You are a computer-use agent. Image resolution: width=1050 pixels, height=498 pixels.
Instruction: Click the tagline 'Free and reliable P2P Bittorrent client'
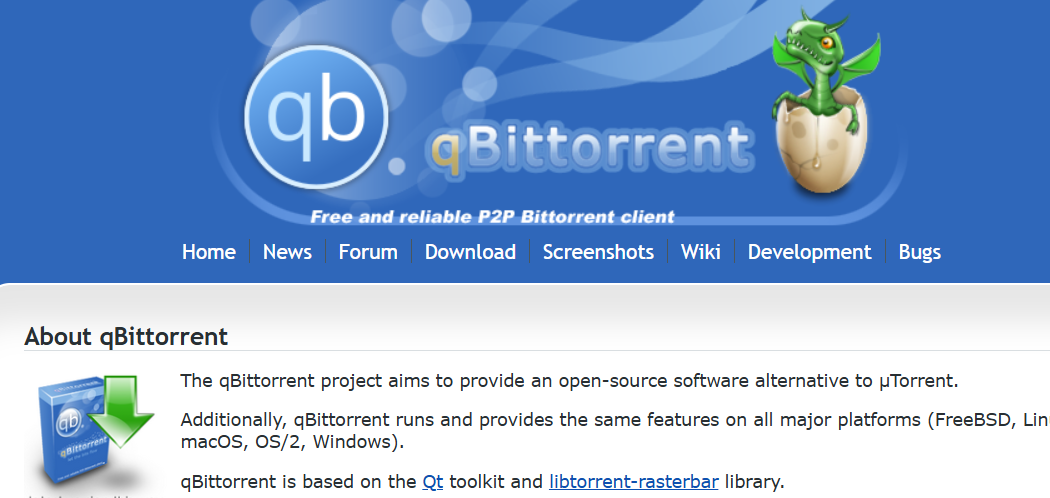(492, 216)
